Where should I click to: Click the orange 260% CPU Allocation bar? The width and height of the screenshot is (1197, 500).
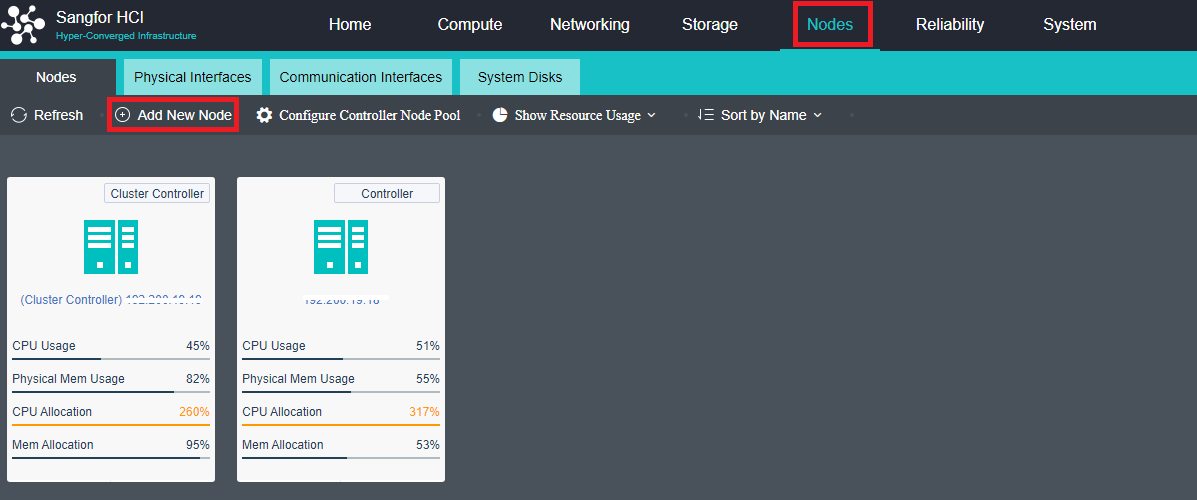111,424
